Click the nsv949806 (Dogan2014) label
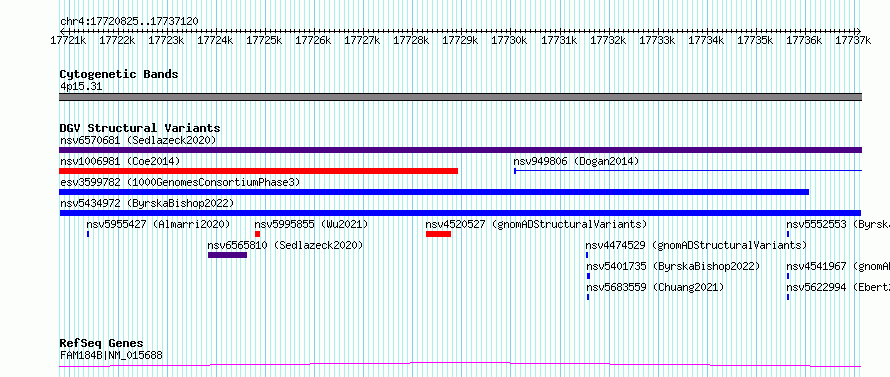The height and width of the screenshot is (377, 890). coord(576,161)
